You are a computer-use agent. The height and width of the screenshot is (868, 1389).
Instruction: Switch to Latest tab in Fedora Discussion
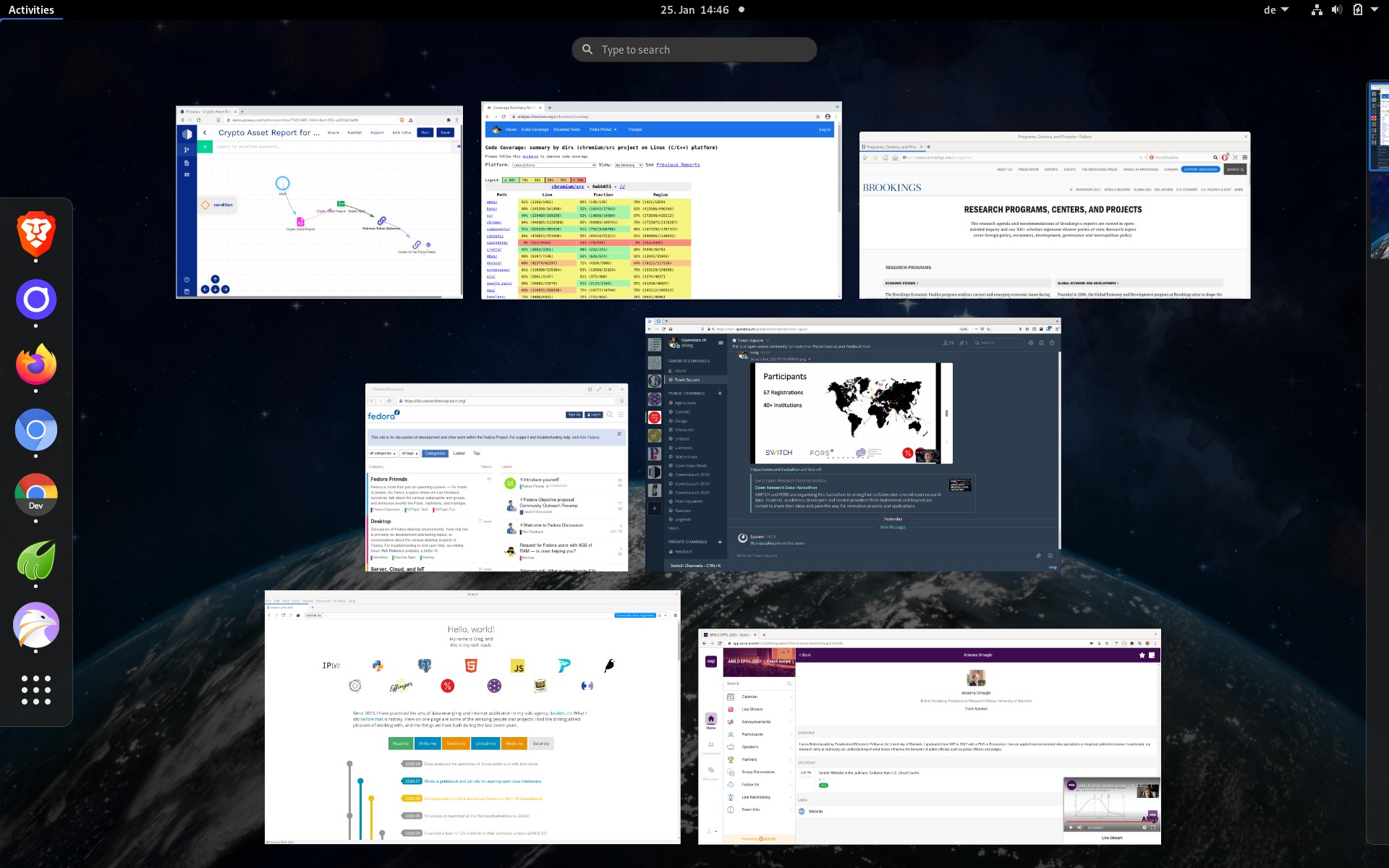[459, 454]
